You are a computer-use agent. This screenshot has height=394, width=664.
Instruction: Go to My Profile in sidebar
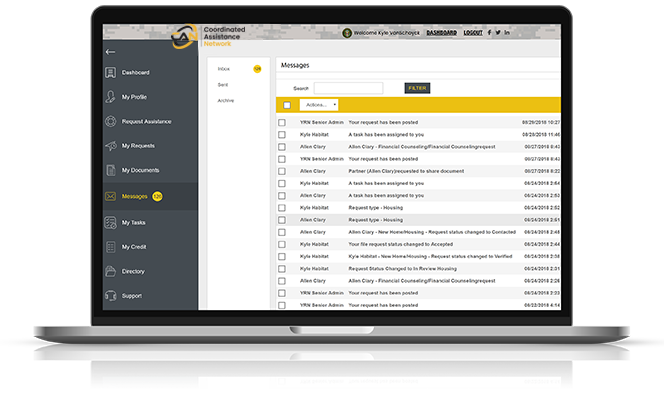click(134, 97)
